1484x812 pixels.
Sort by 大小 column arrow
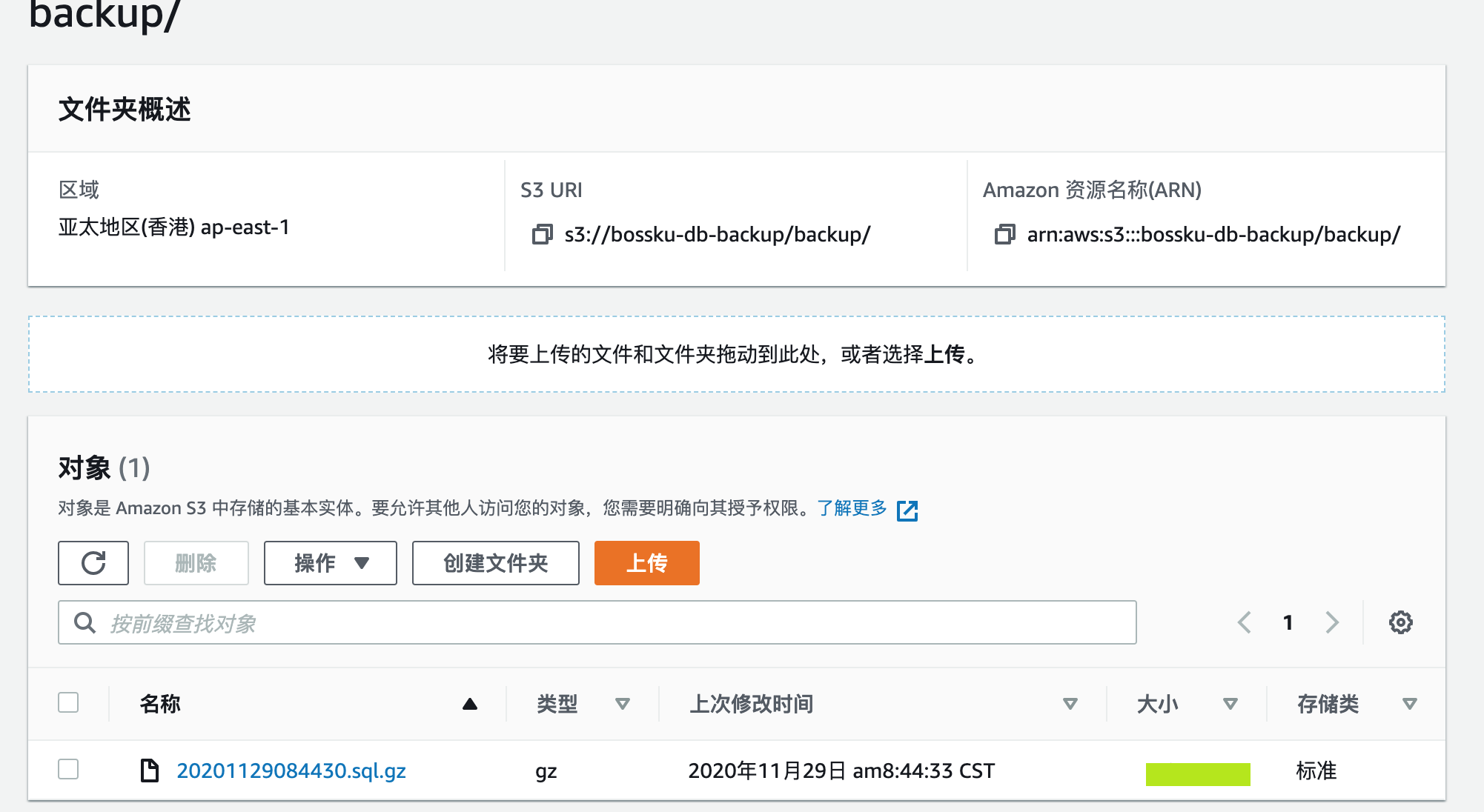(x=1230, y=704)
